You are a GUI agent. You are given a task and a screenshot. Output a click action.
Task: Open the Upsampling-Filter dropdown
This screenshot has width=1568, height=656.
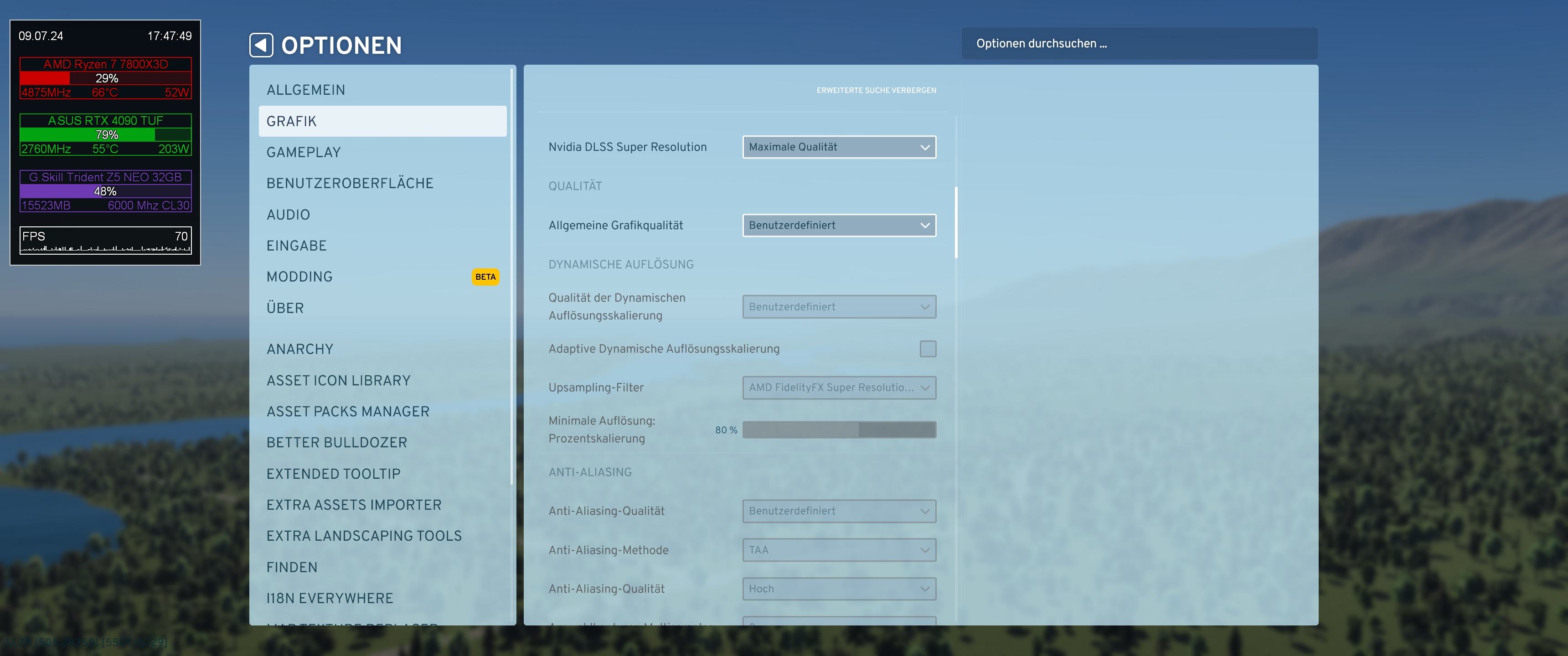point(839,388)
